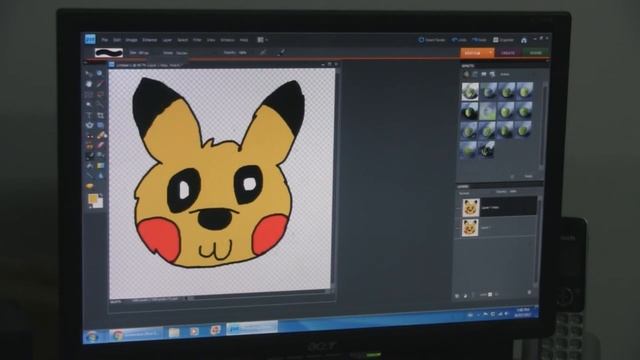Screen dimensions: 640x360
Task: Click the background color swatch
Action: click(x=99, y=204)
